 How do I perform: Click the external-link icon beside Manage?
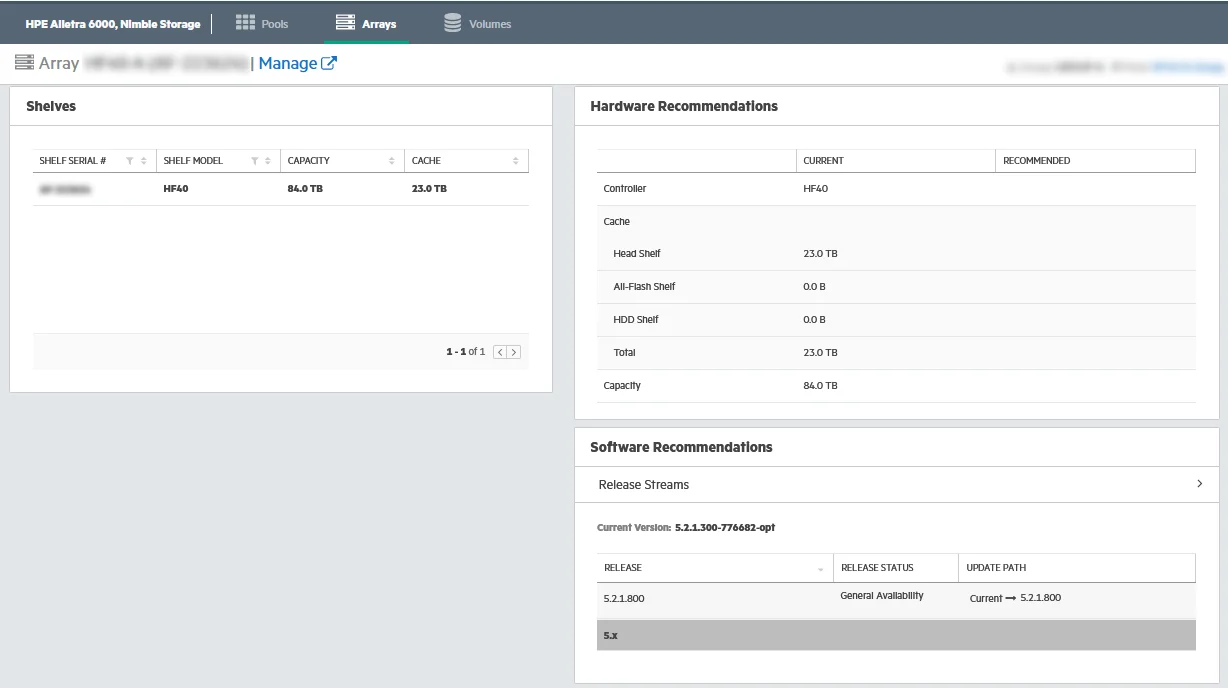click(329, 63)
